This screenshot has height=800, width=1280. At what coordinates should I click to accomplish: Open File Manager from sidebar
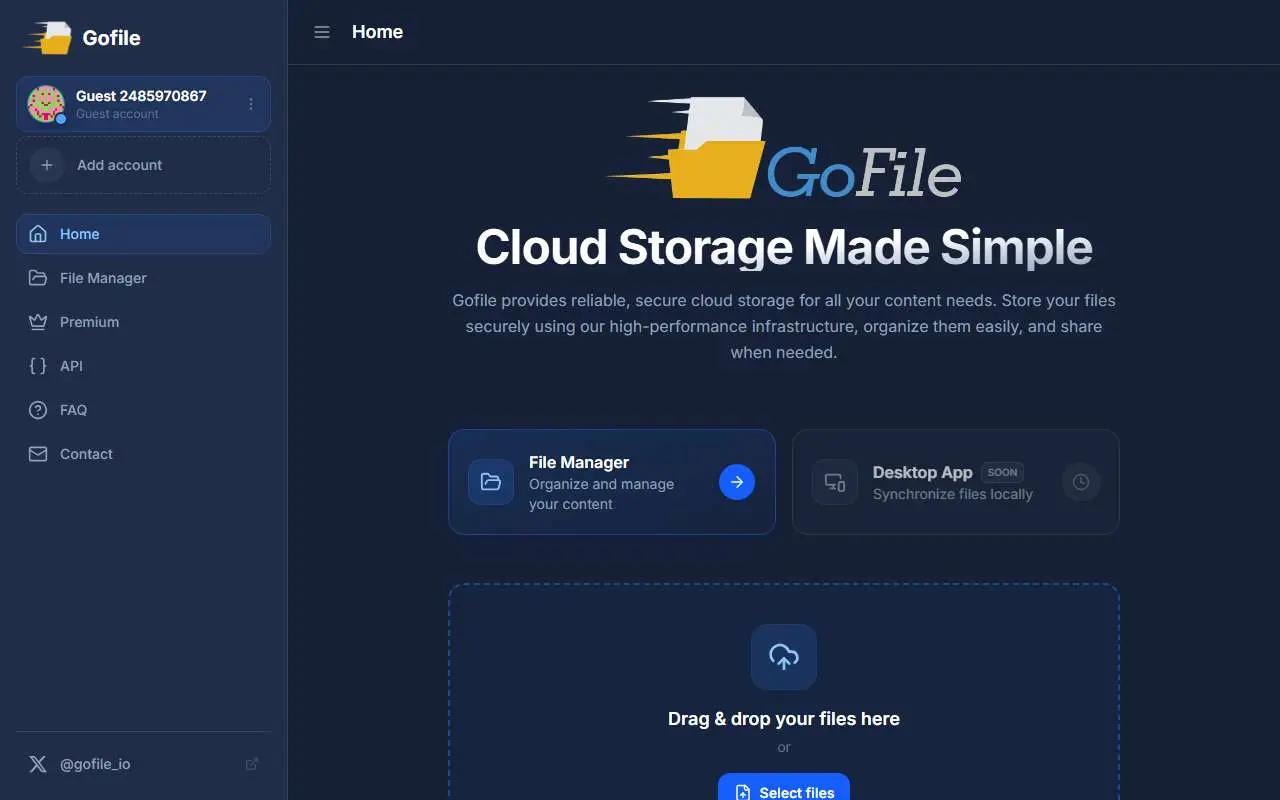[x=143, y=278]
